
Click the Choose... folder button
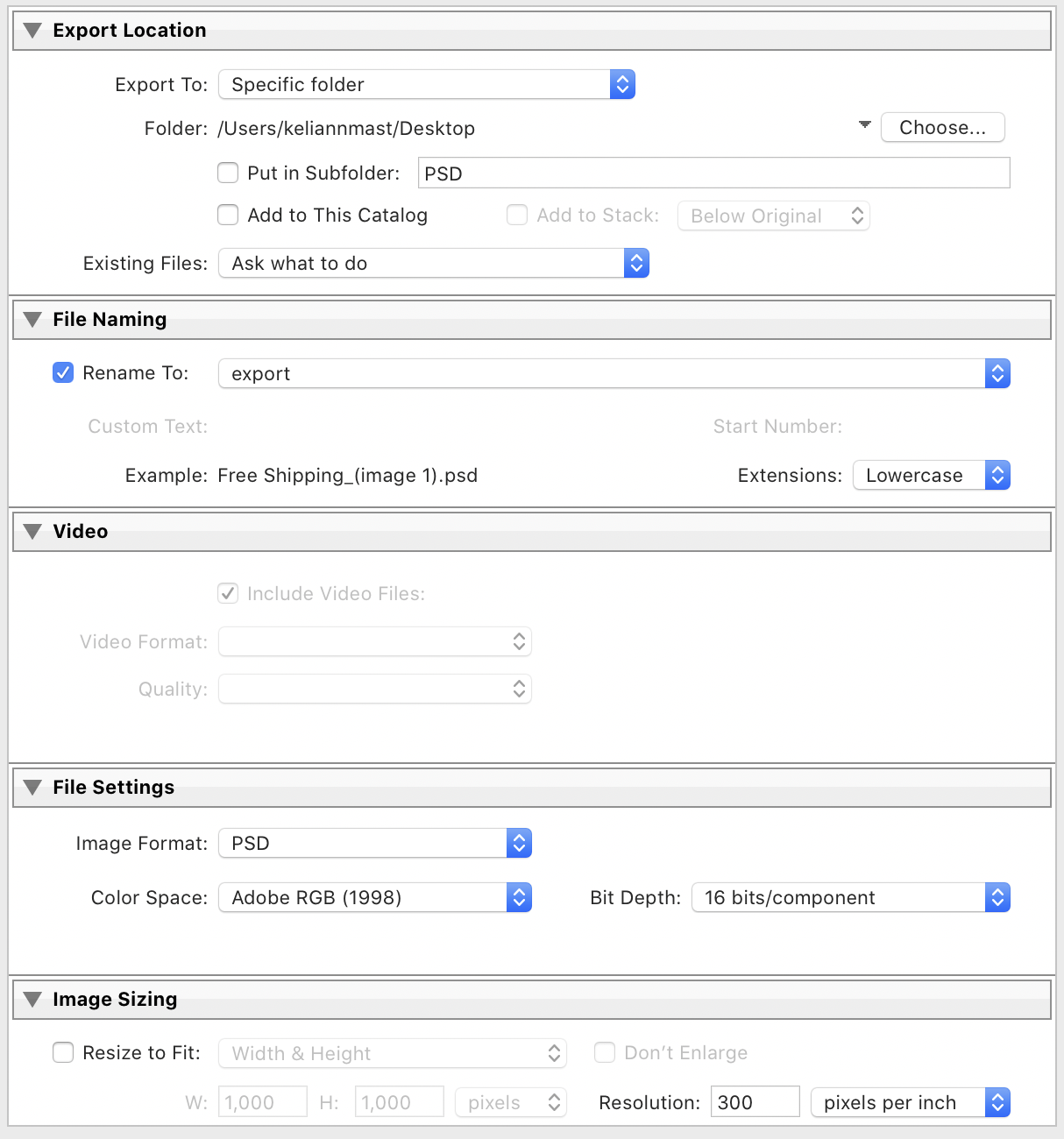[942, 128]
